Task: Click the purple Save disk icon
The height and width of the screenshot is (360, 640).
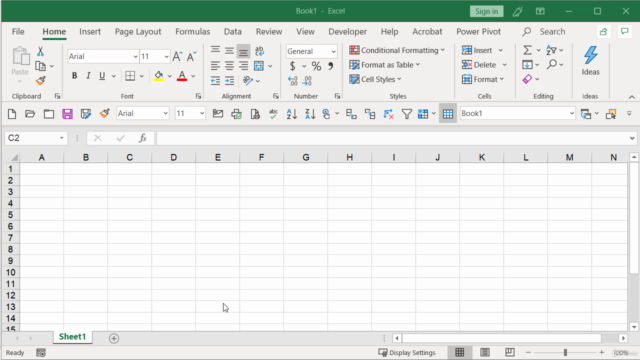Action: pos(67,114)
